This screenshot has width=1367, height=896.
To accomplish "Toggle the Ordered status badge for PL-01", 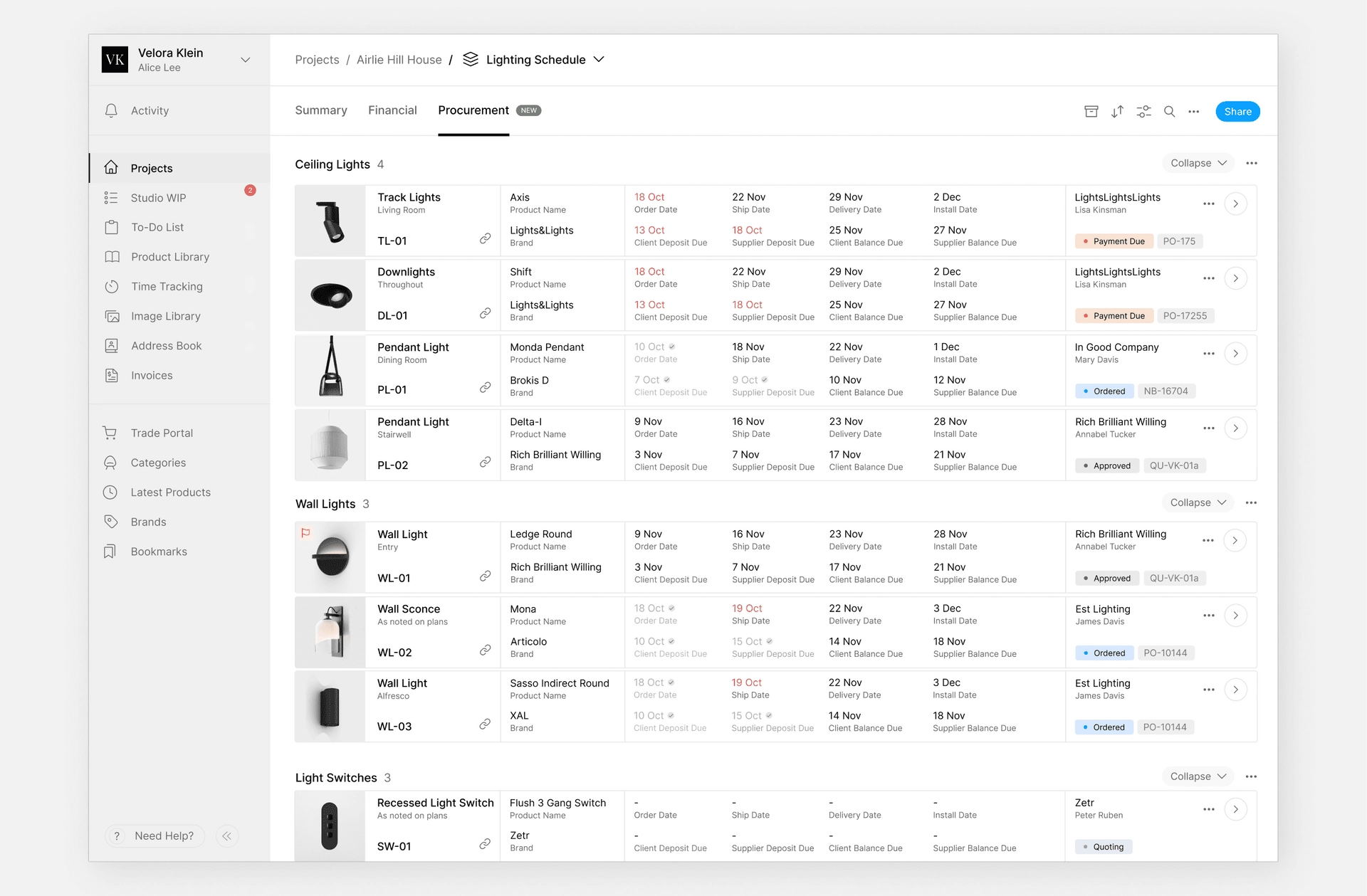I will coord(1104,391).
